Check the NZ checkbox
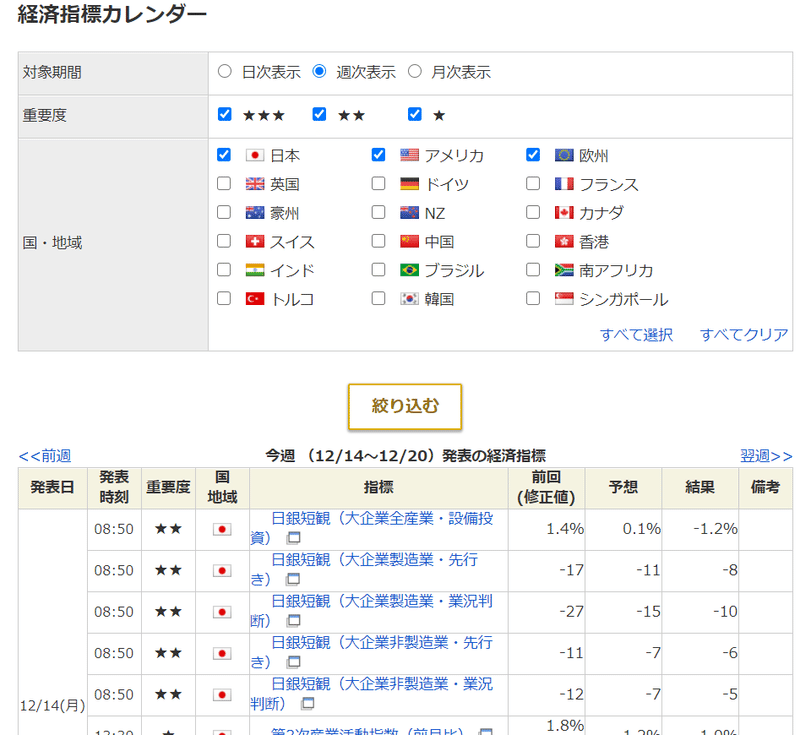This screenshot has height=735, width=800. click(x=379, y=212)
